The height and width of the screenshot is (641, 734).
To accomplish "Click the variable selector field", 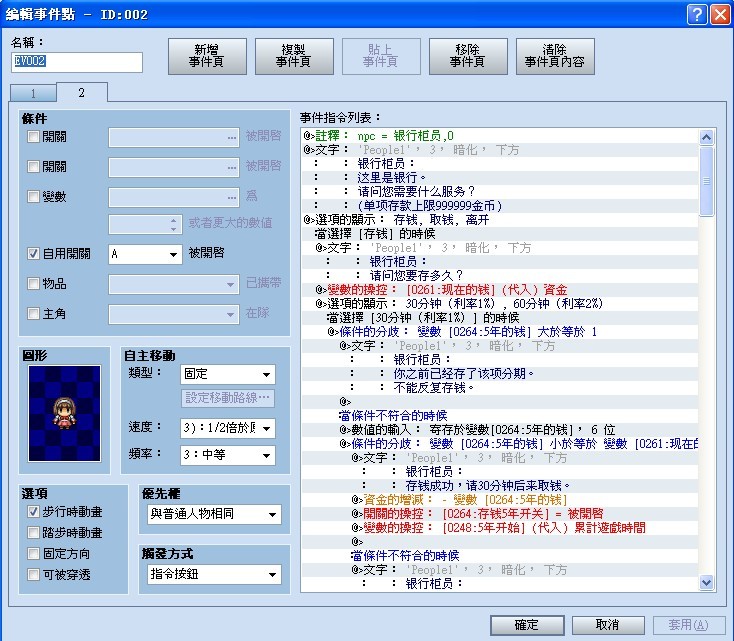I will [x=174, y=197].
